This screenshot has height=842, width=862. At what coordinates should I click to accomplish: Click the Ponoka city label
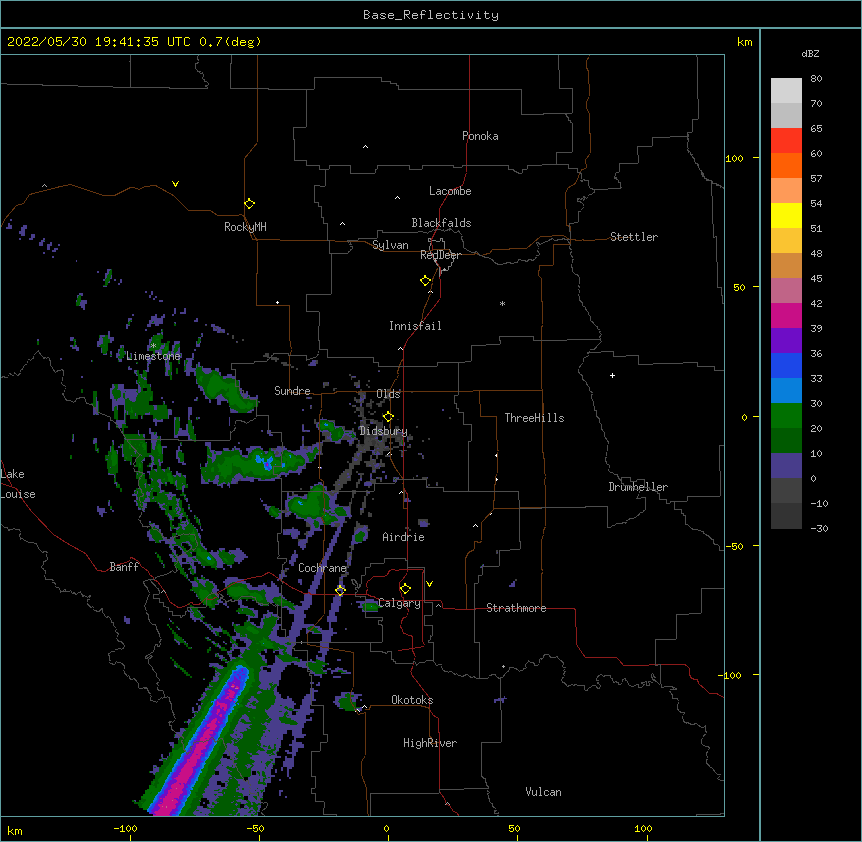coord(480,136)
